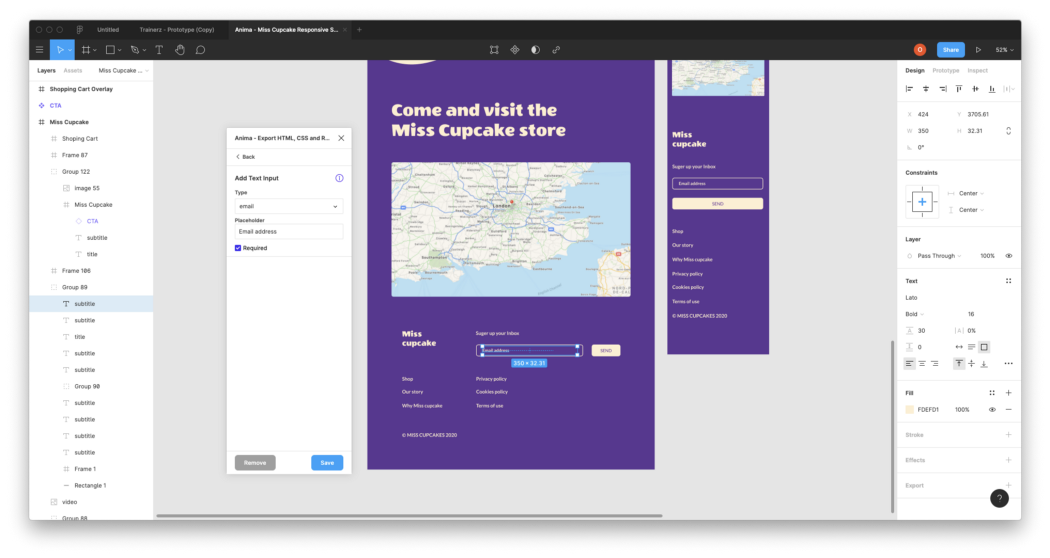Switch to the Assets tab
Screen dimensions: 1050x558
point(73,70)
